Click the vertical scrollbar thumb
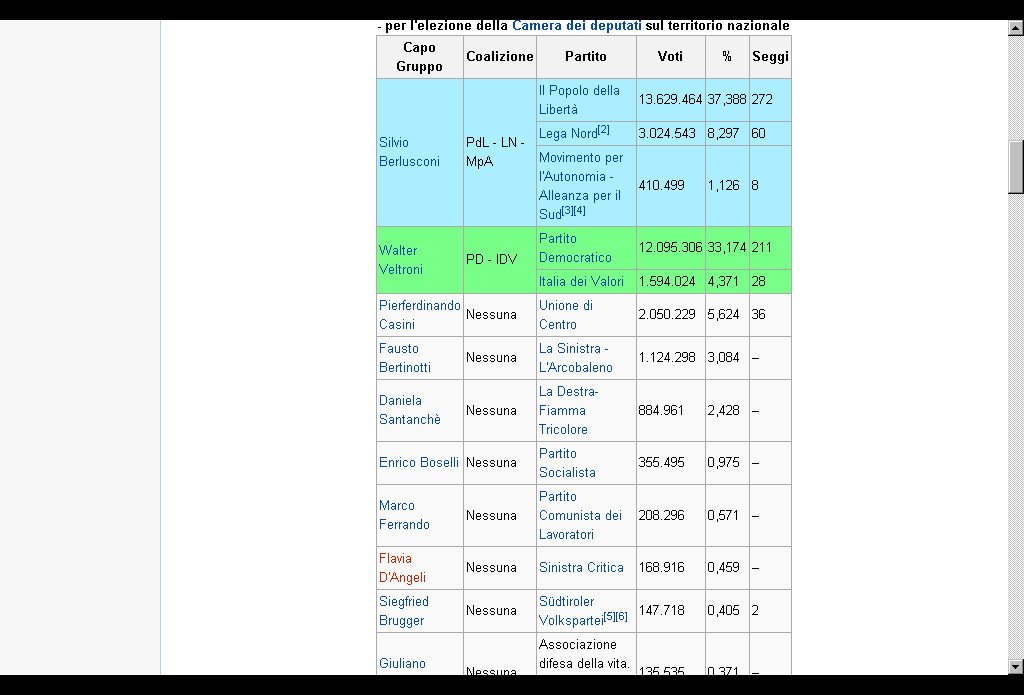 (x=1016, y=166)
